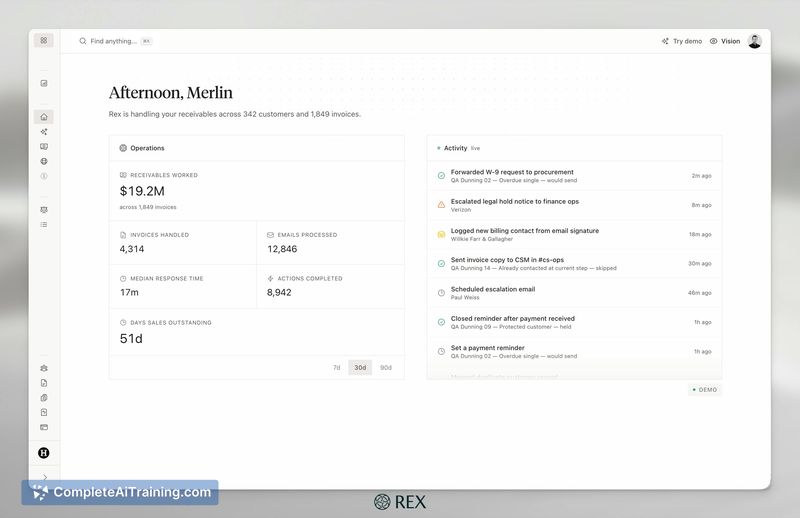This screenshot has height=518, width=800.
Task: Open the card icon in lower sidebar
Action: tap(44, 427)
